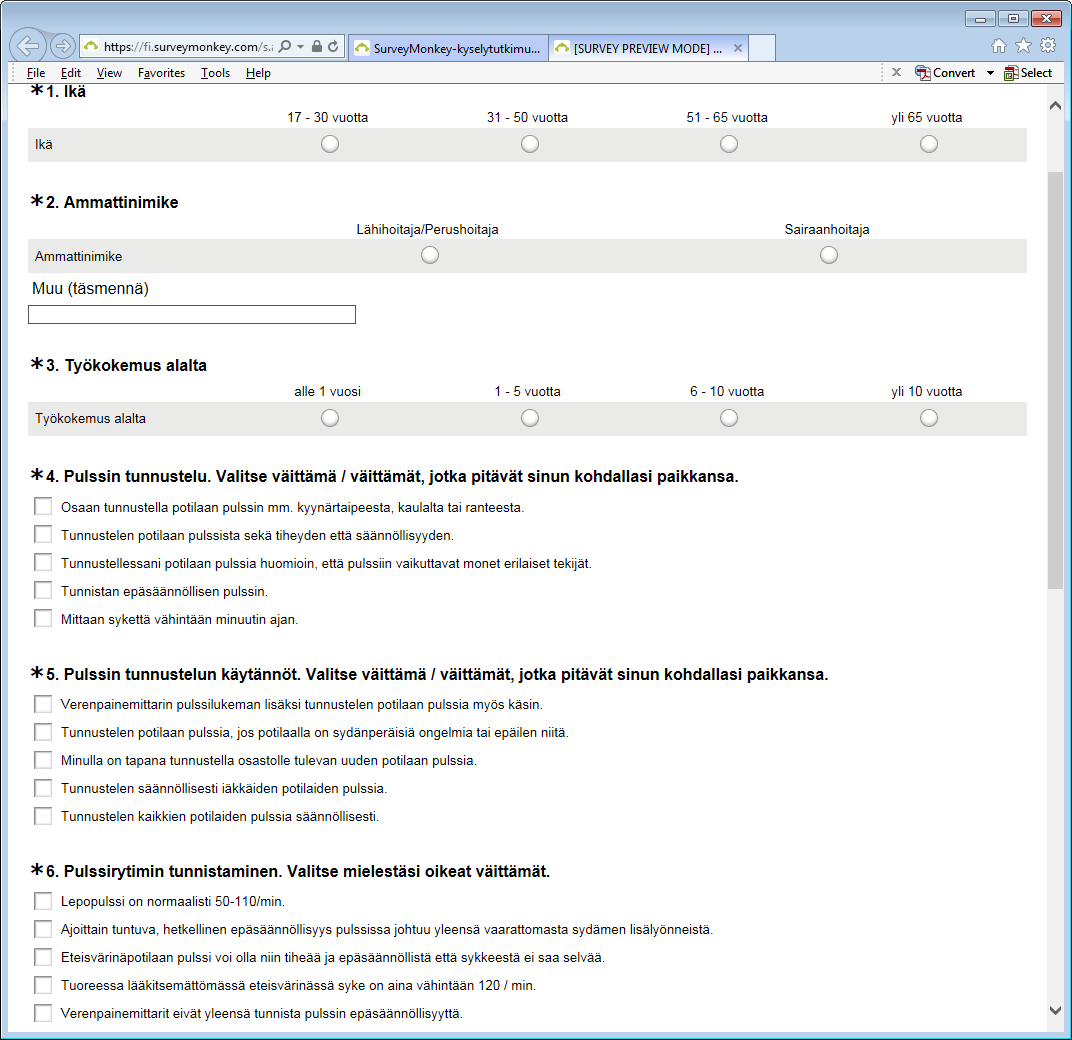This screenshot has width=1072, height=1040.
Task: Check 'Osaan tunnustella potilaan pulssin' option
Action: click(x=43, y=507)
